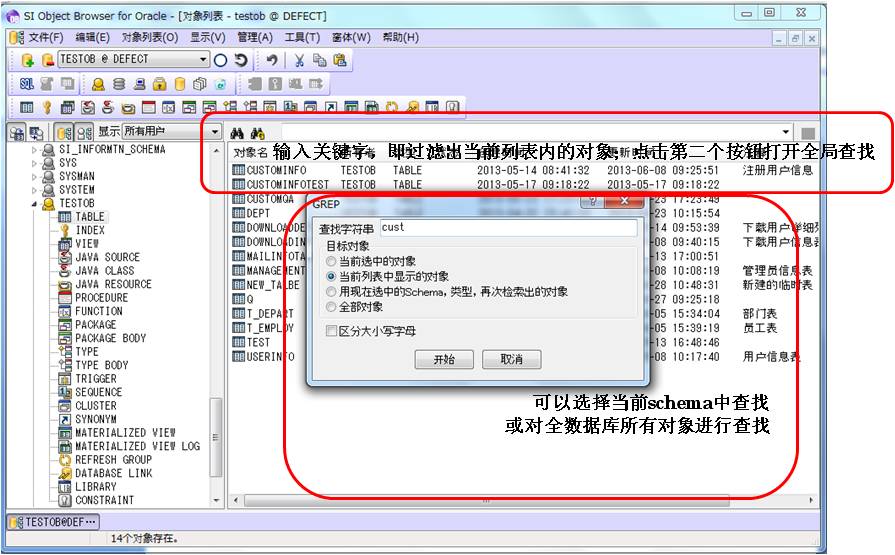Click the scissors cut icon
This screenshot has width=895, height=555.
(299, 60)
